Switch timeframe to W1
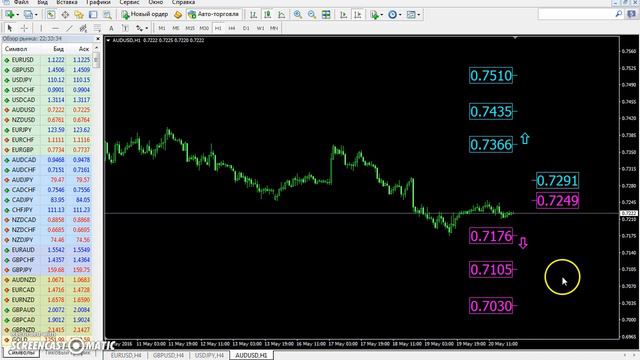This screenshot has height=360, width=640. (260, 28)
